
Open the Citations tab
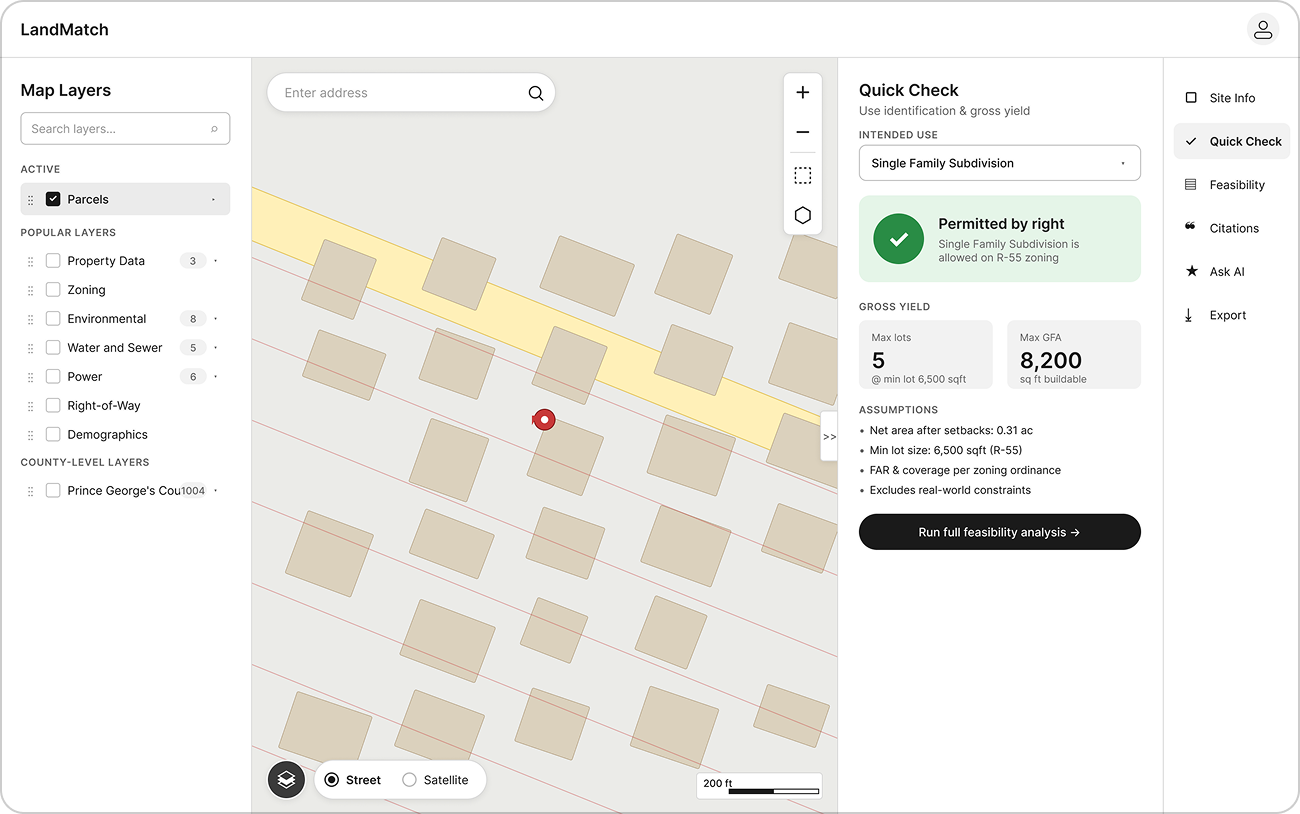(x=1232, y=228)
